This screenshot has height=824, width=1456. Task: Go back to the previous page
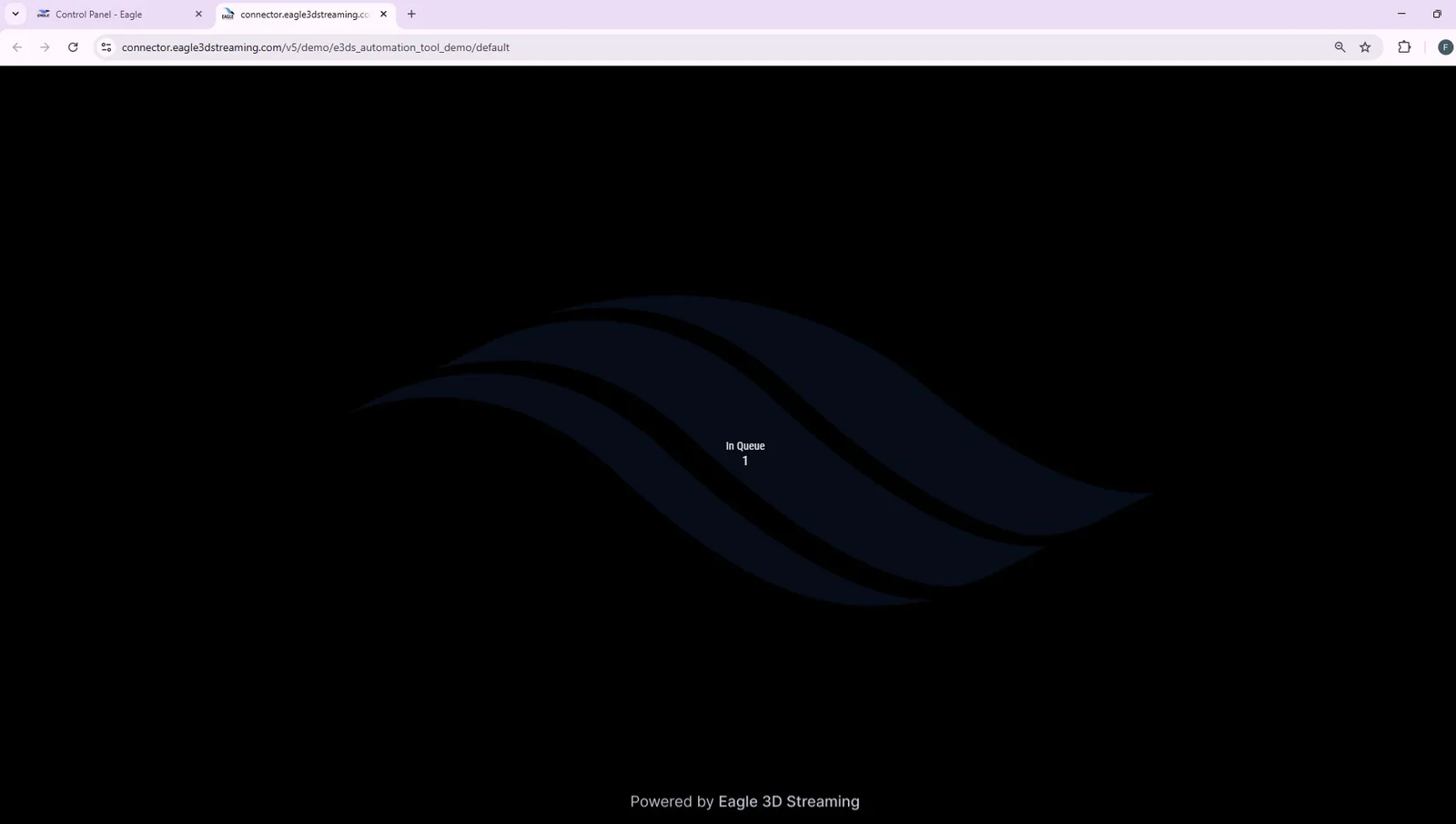pyautogui.click(x=17, y=47)
